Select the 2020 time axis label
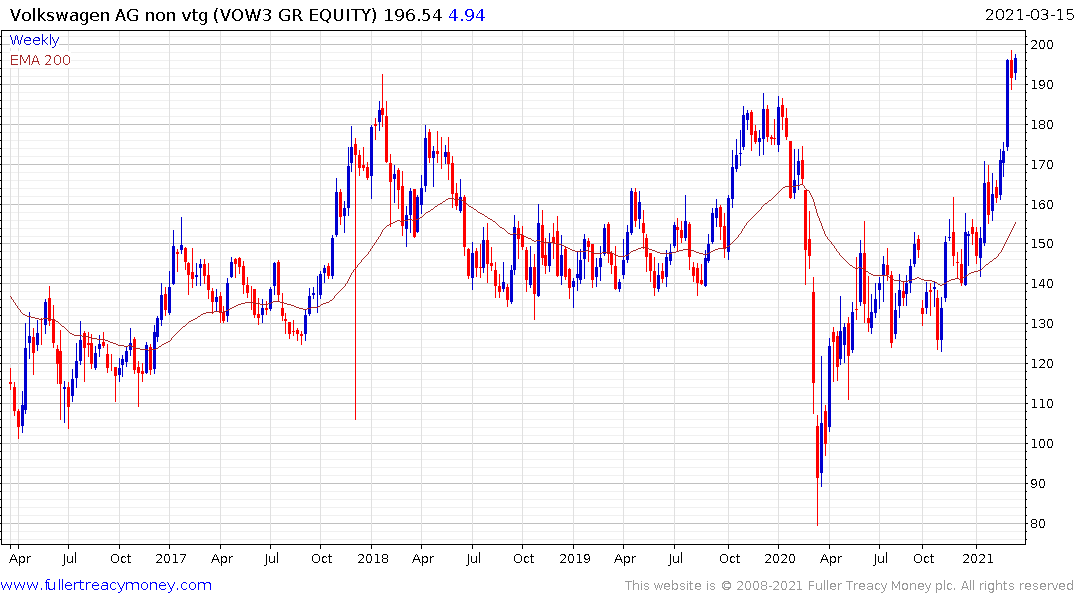This screenshot has width=1075, height=600. point(780,558)
